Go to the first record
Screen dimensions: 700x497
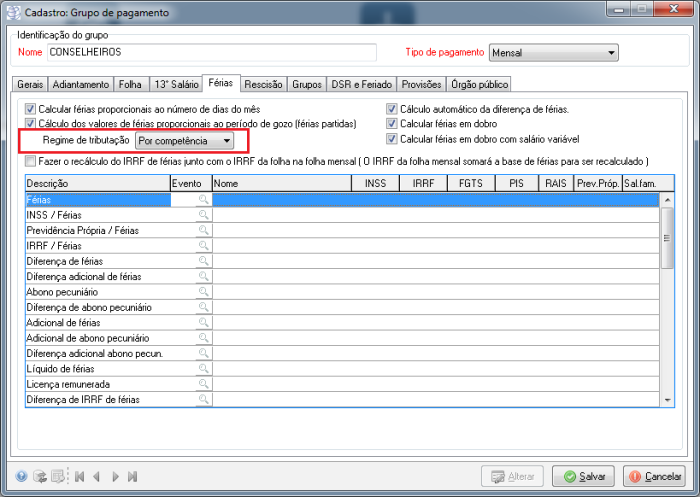(x=78, y=477)
